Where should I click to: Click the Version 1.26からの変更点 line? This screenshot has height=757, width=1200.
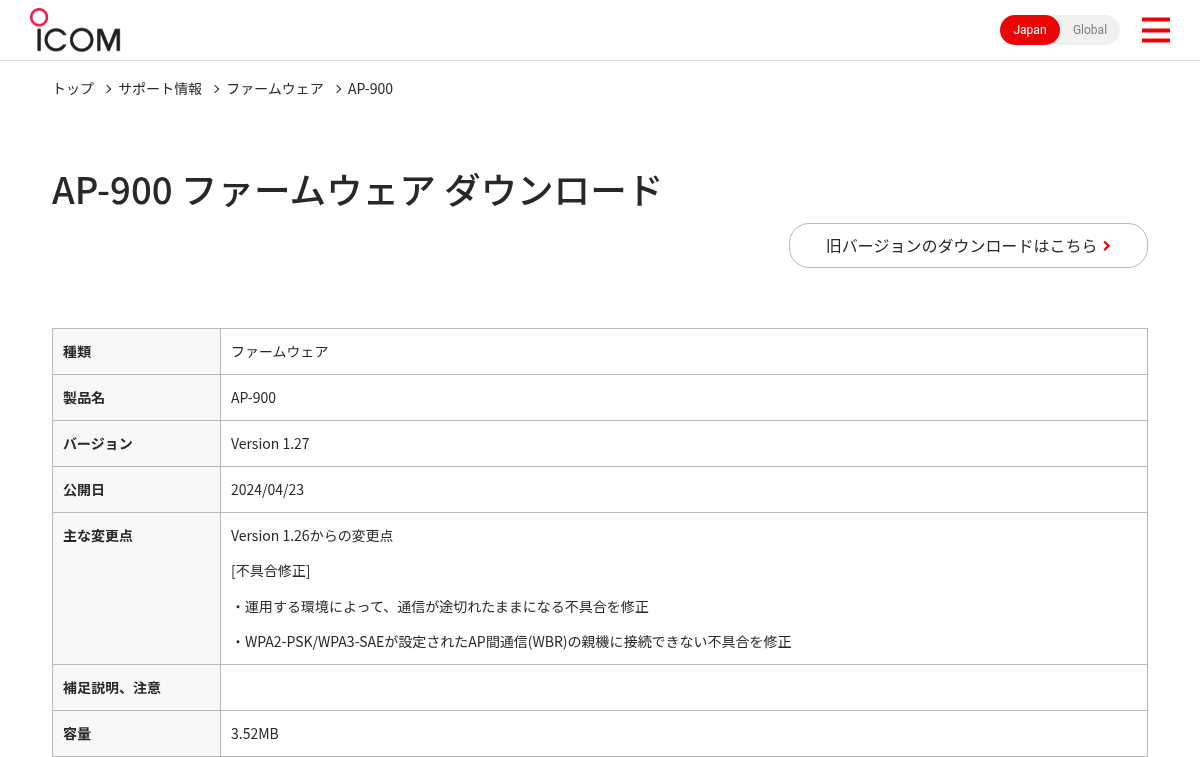(x=312, y=536)
